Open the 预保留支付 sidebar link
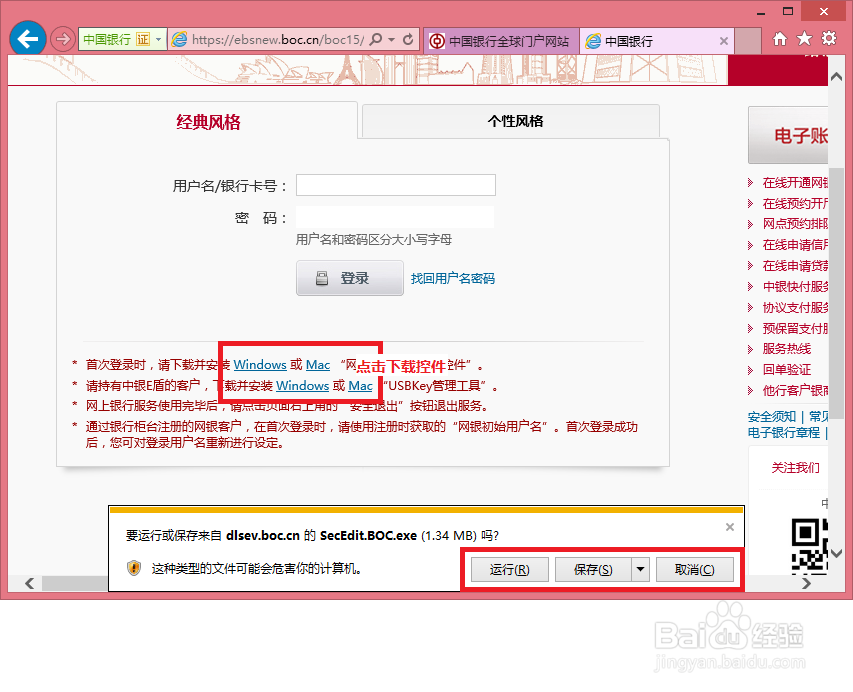Image resolution: width=853 pixels, height=692 pixels. 795,328
